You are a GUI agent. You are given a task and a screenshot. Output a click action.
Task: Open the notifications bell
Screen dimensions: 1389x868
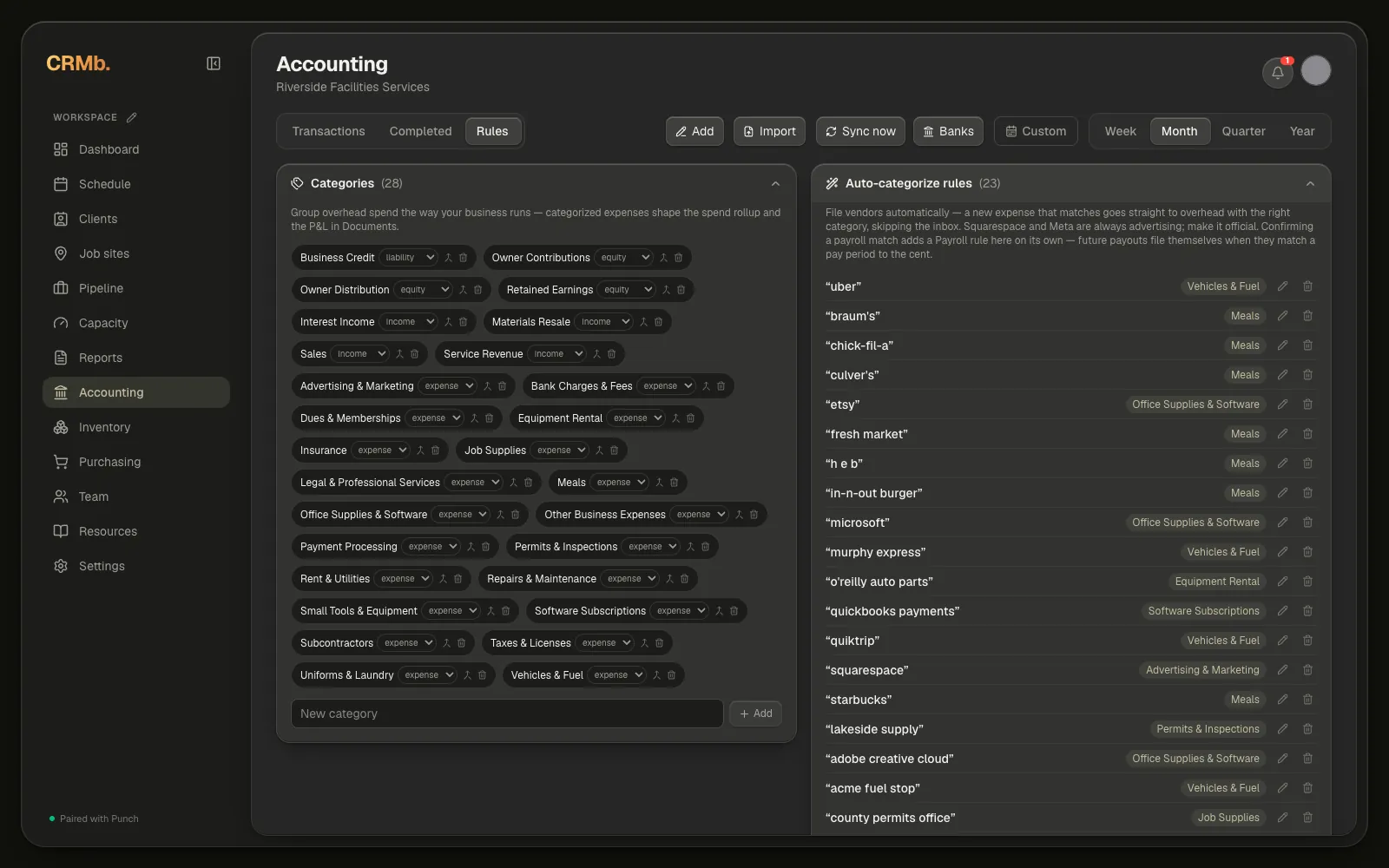tap(1278, 72)
